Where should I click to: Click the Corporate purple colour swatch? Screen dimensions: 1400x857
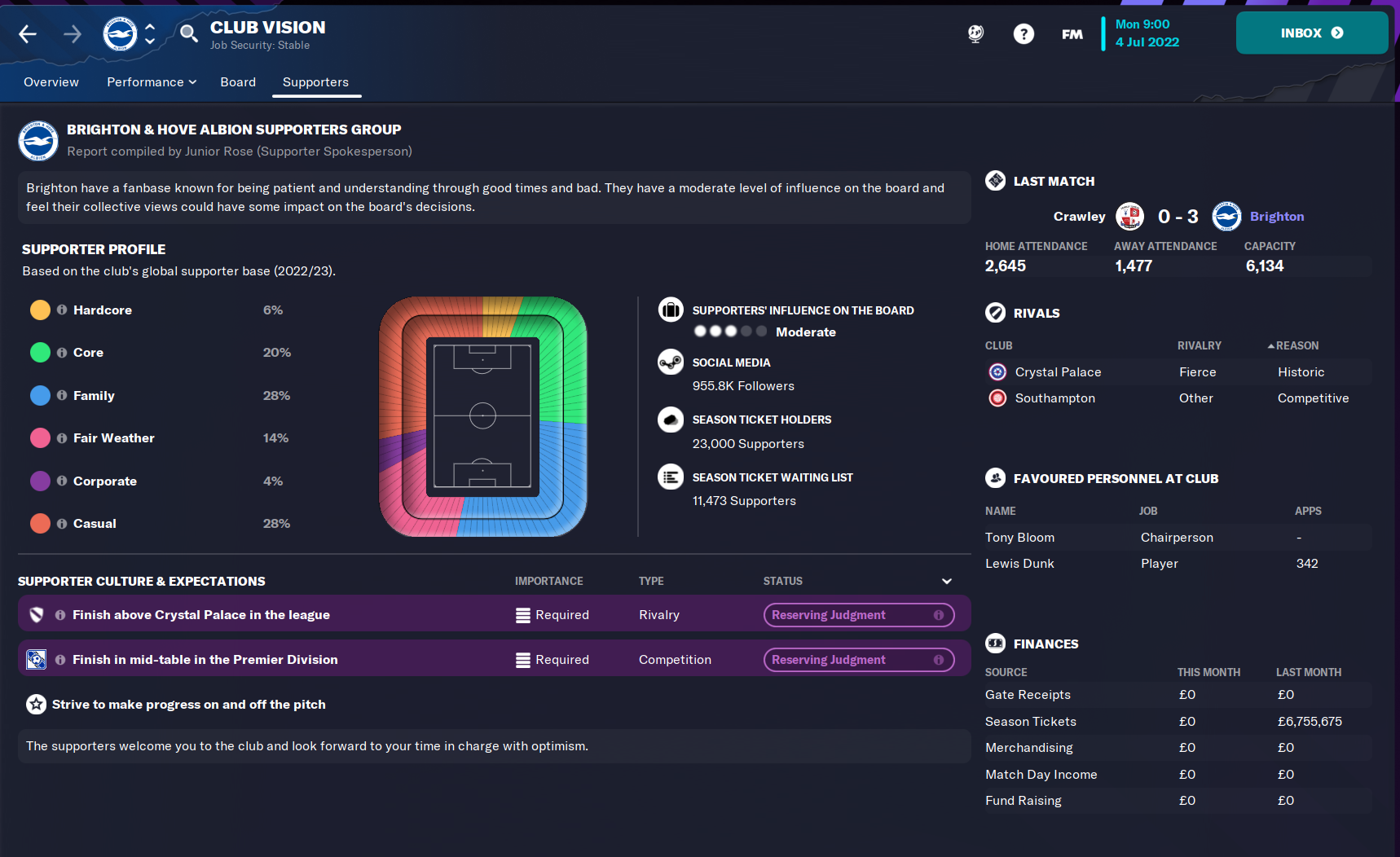tap(40, 481)
